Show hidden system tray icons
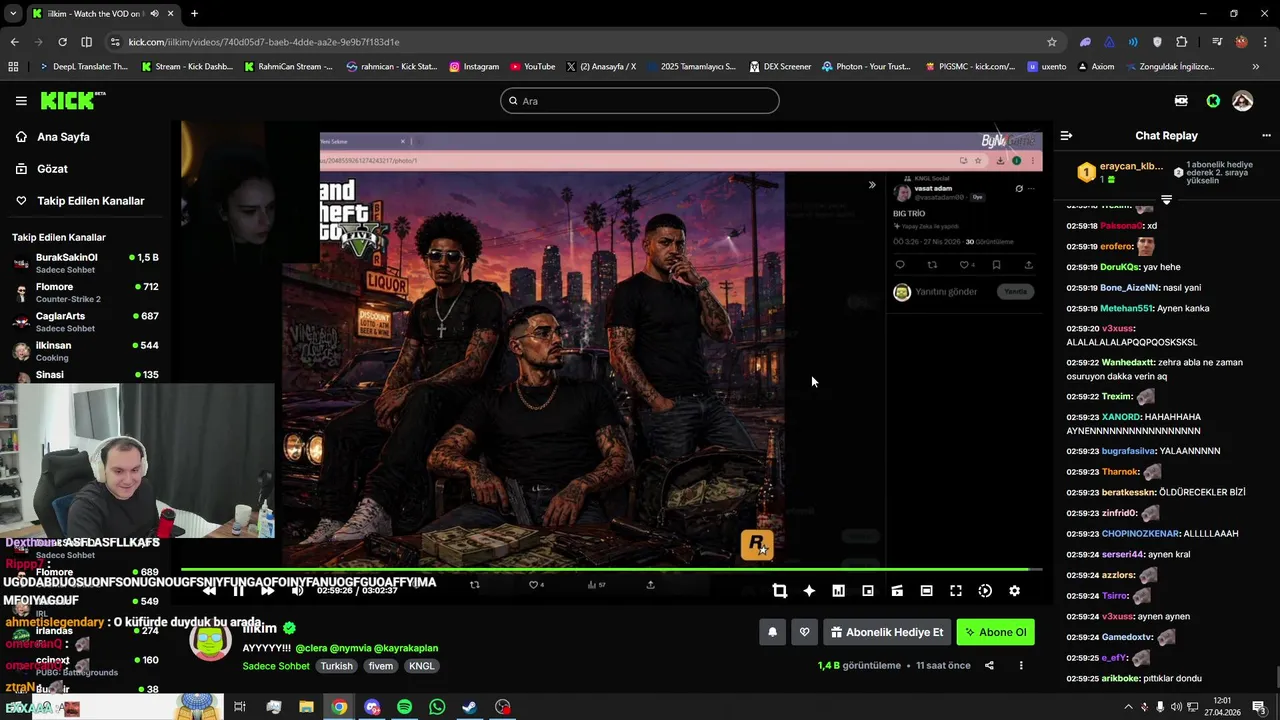The height and width of the screenshot is (720, 1280). click(x=1128, y=707)
